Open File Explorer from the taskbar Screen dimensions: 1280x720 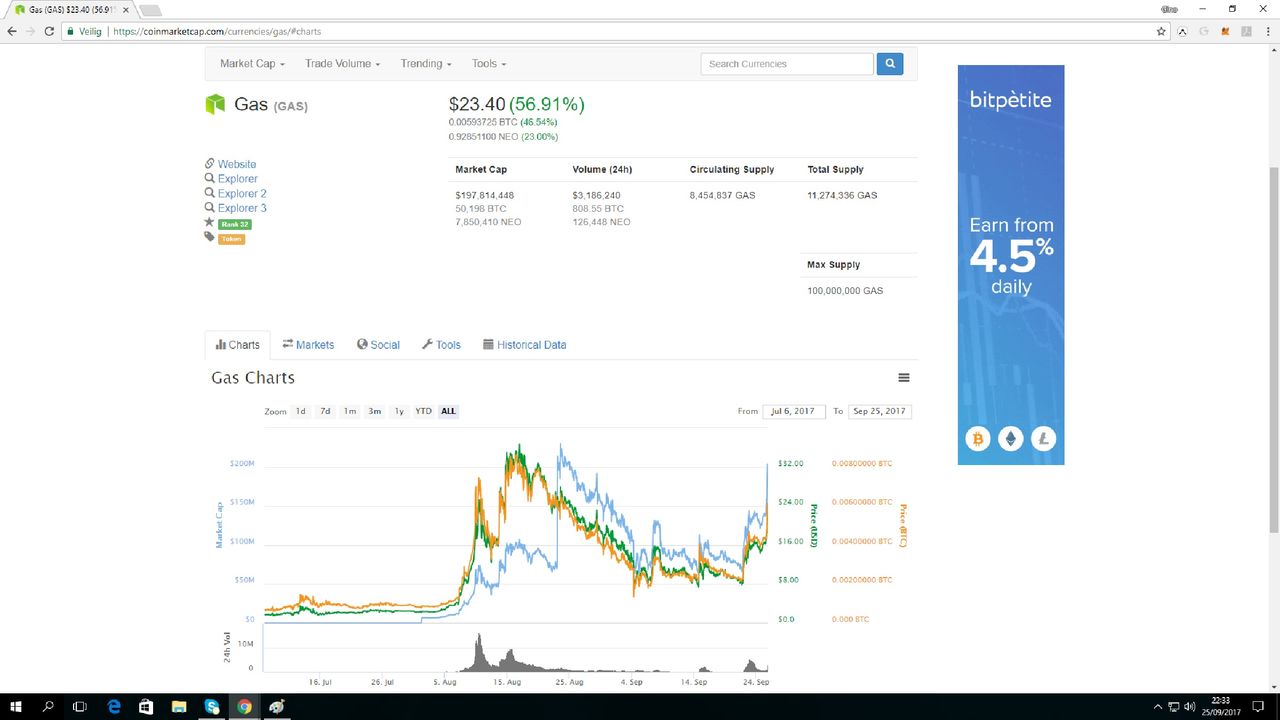(179, 706)
